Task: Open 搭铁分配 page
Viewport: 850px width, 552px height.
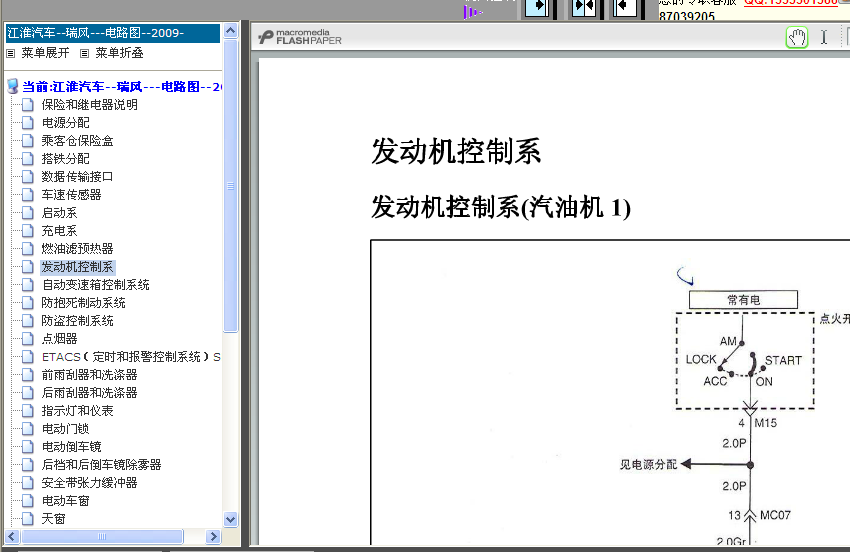Action: coord(66,159)
